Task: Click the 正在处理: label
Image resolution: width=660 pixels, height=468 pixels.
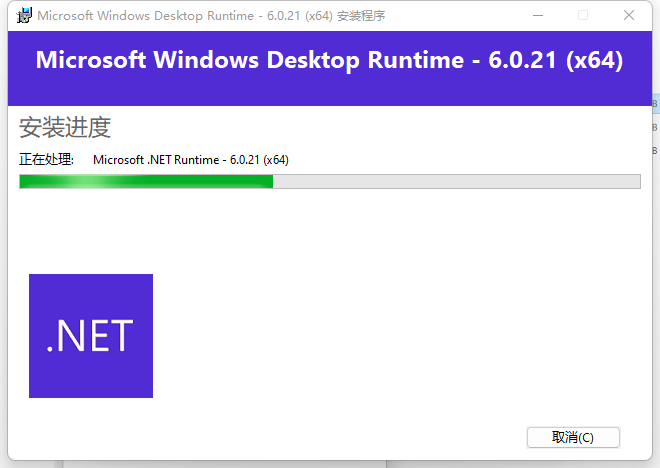Action: coord(46,160)
